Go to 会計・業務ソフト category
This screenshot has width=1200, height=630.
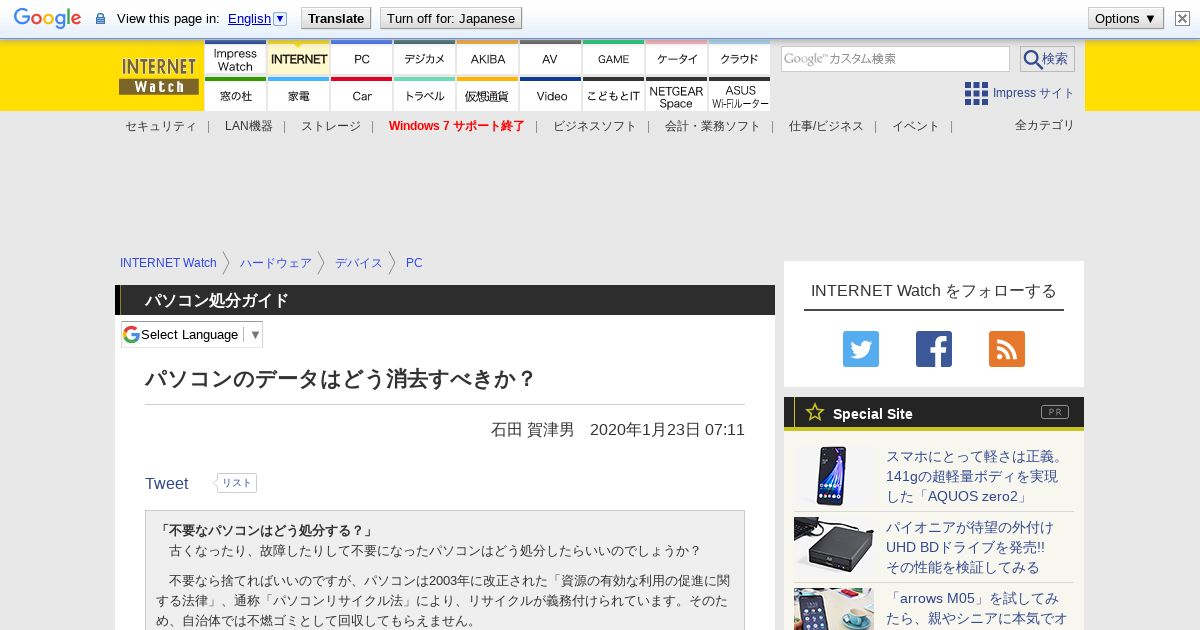pyautogui.click(x=713, y=126)
